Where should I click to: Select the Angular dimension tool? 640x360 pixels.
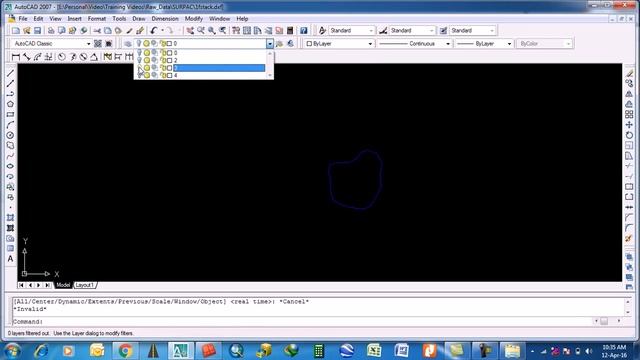pyautogui.click(x=94, y=57)
